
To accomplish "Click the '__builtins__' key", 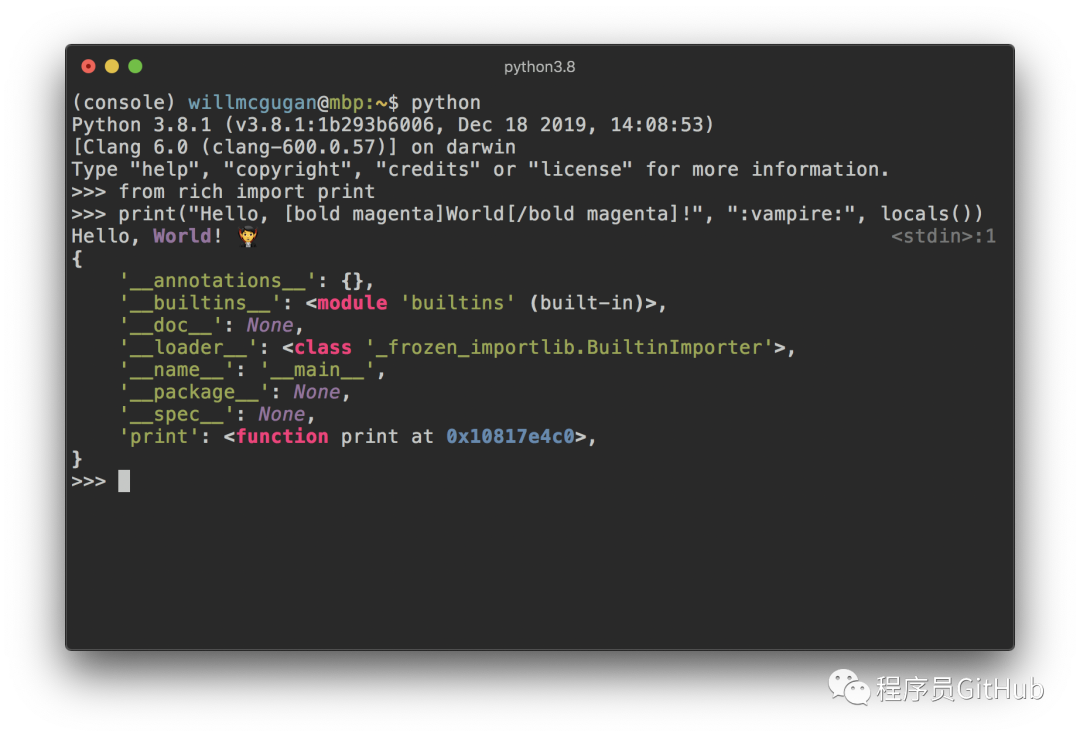I will [x=200, y=302].
